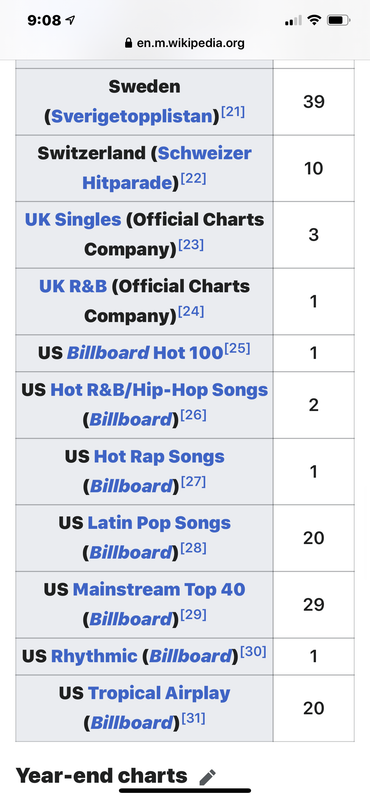Open the Billboard link in Hot 100 row

[108, 353]
